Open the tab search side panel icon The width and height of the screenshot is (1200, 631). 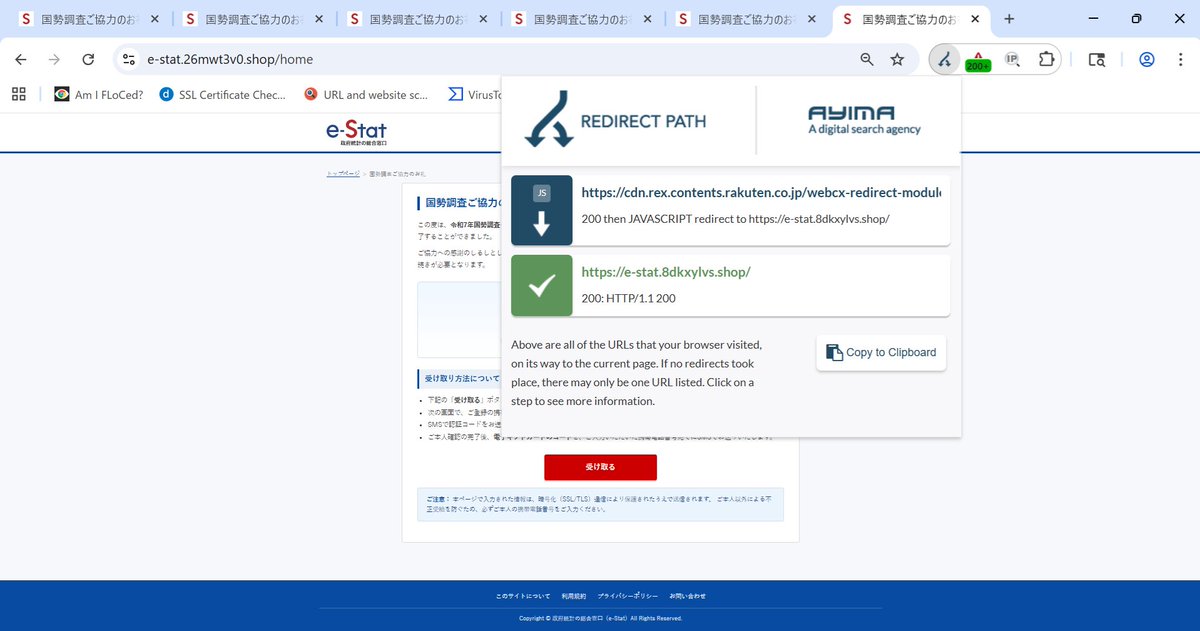(1097, 59)
